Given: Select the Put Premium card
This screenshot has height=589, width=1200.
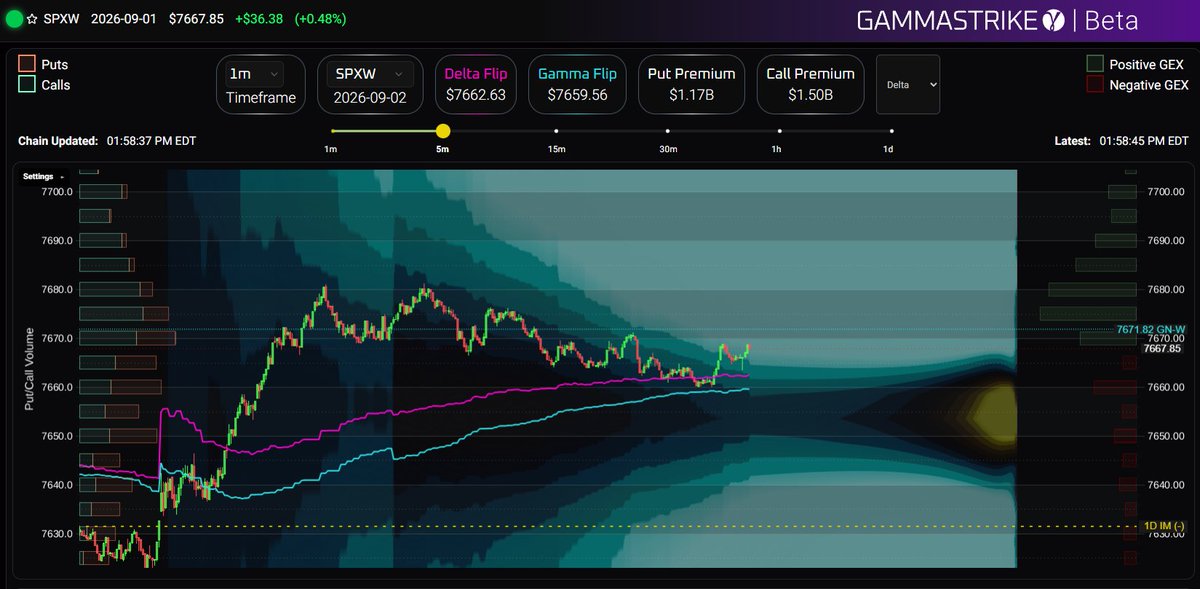Looking at the screenshot, I should [692, 84].
